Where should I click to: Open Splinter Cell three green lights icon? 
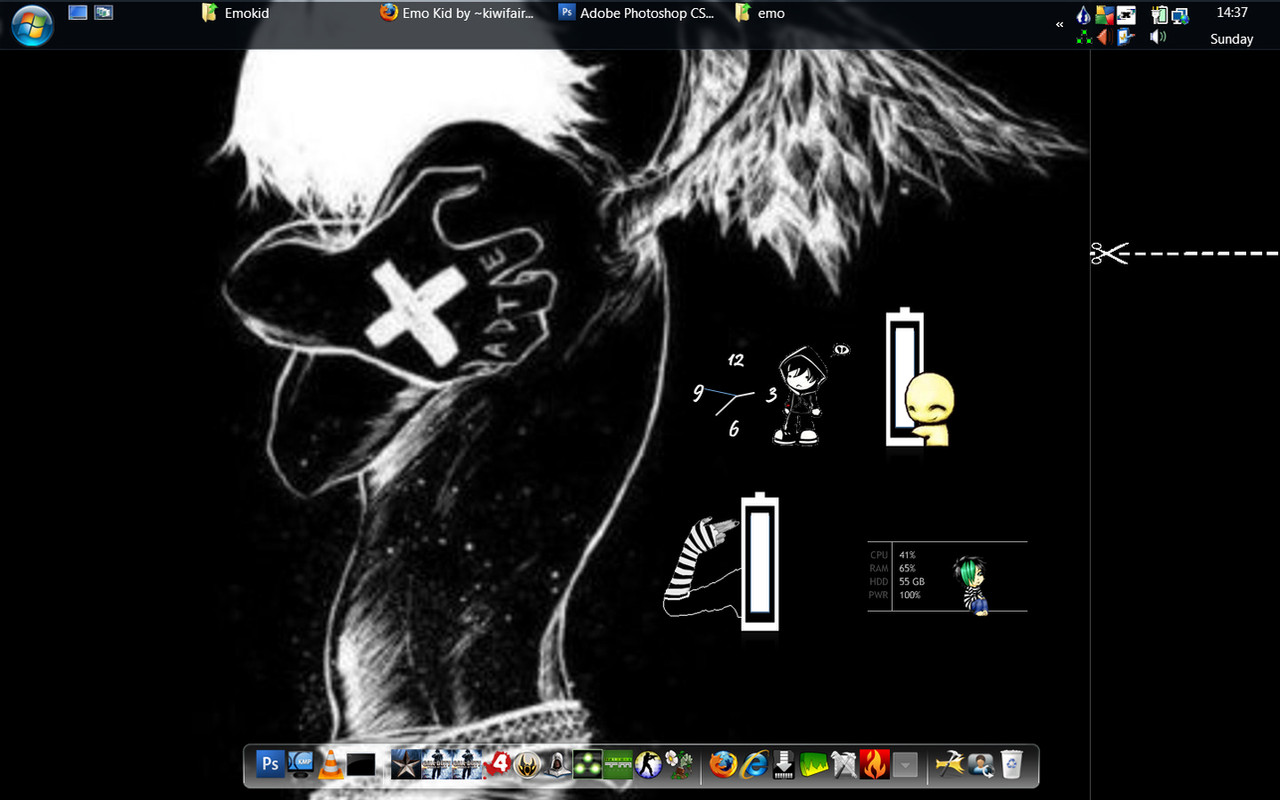coord(588,765)
